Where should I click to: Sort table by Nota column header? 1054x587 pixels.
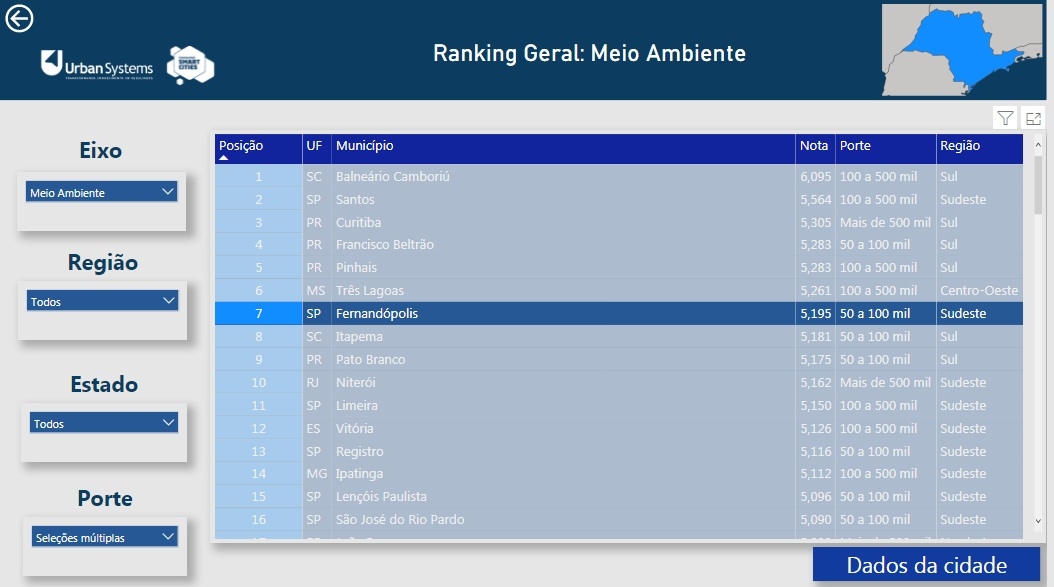[x=814, y=146]
